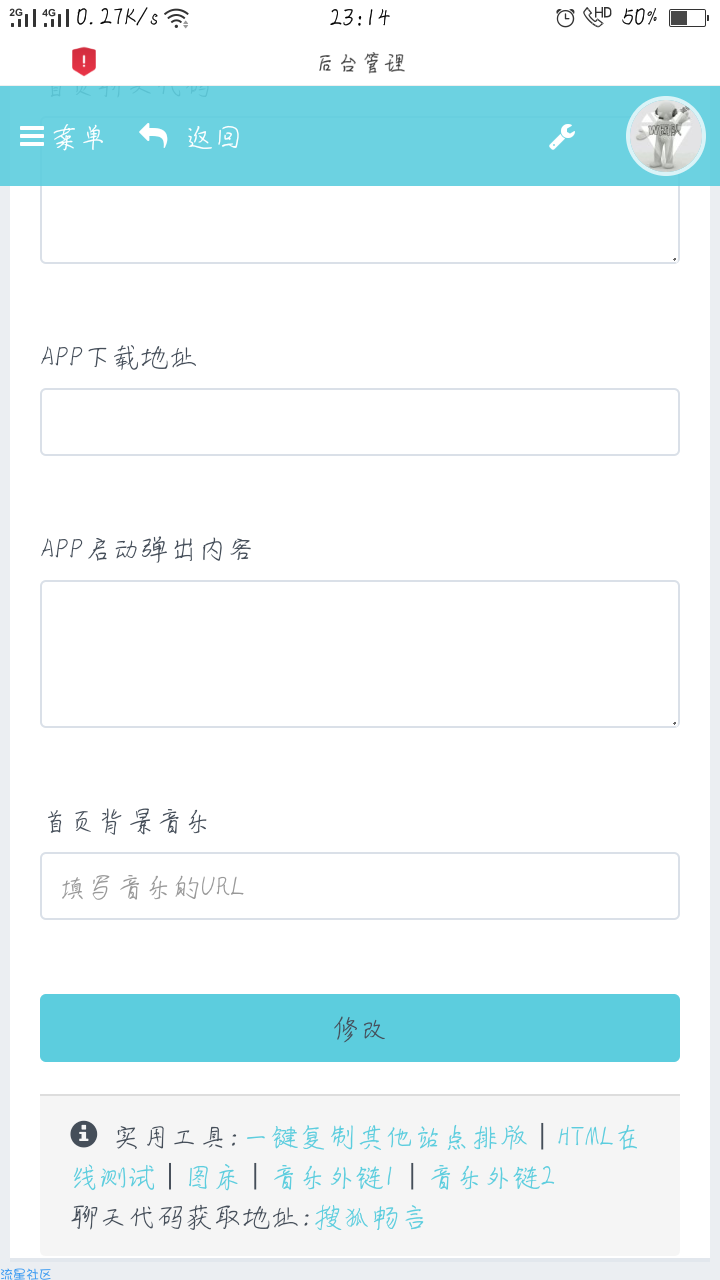The image size is (720, 1280).
Task: Open the 音乐外链2 link
Action: click(x=492, y=1178)
